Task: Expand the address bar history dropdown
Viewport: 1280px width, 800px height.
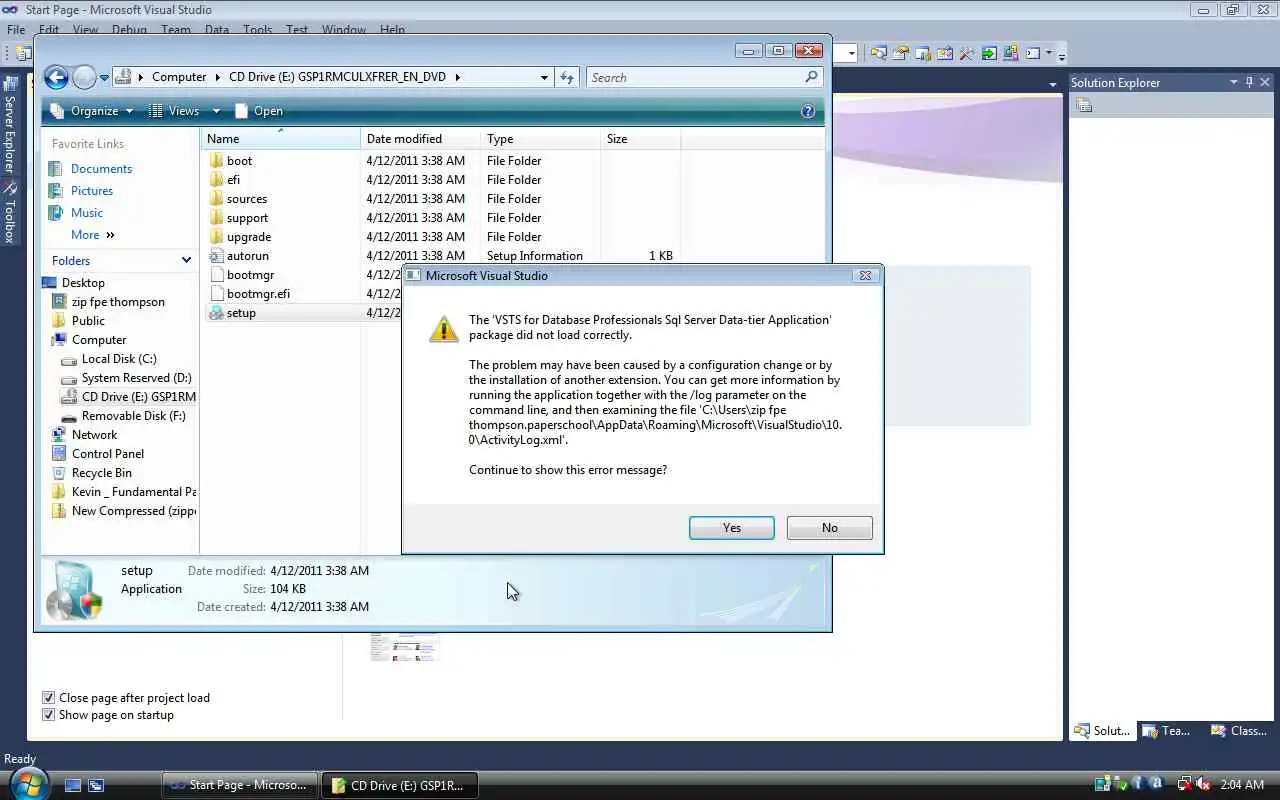Action: click(x=544, y=77)
